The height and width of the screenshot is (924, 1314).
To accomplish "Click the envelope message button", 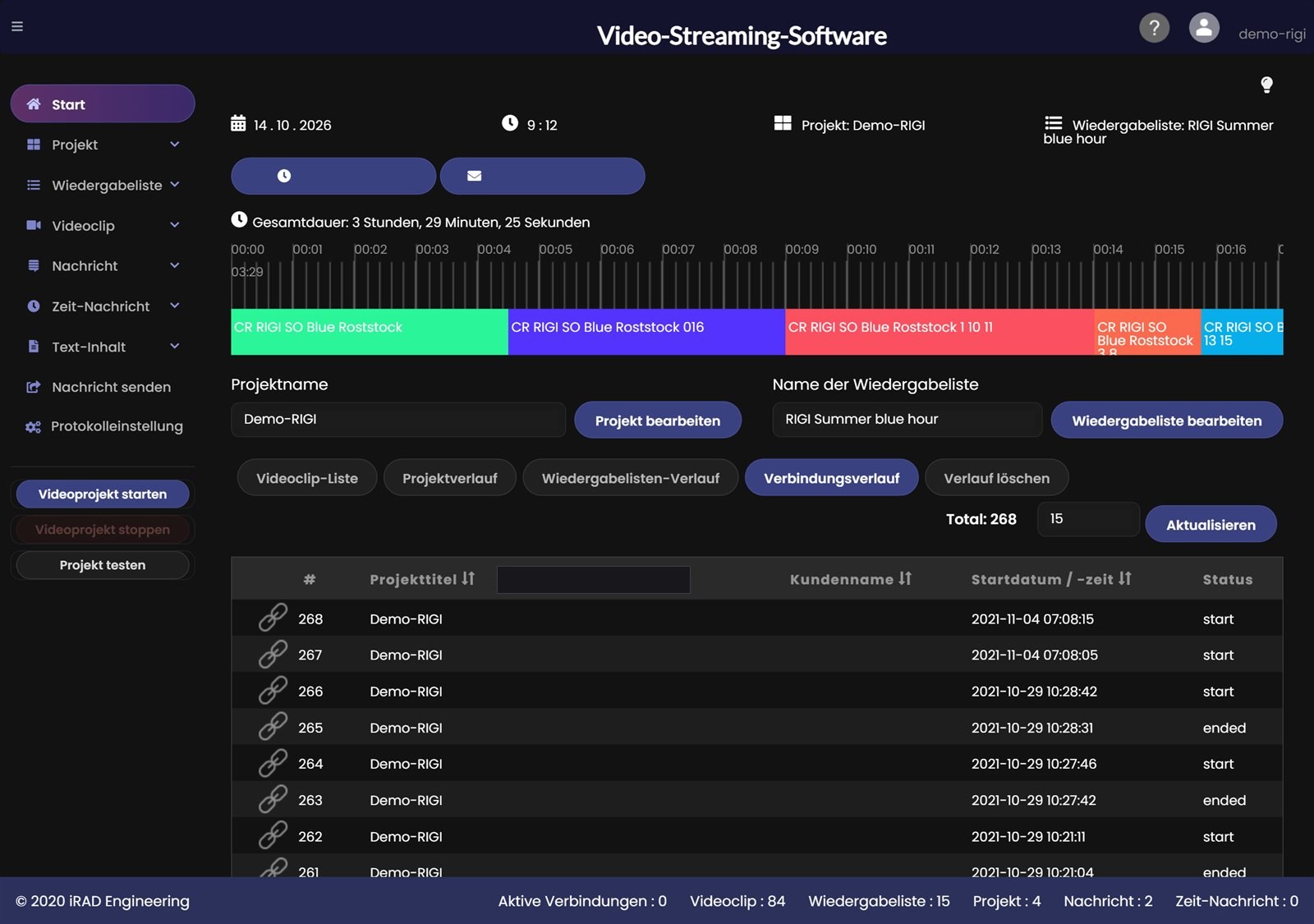I will pyautogui.click(x=542, y=176).
